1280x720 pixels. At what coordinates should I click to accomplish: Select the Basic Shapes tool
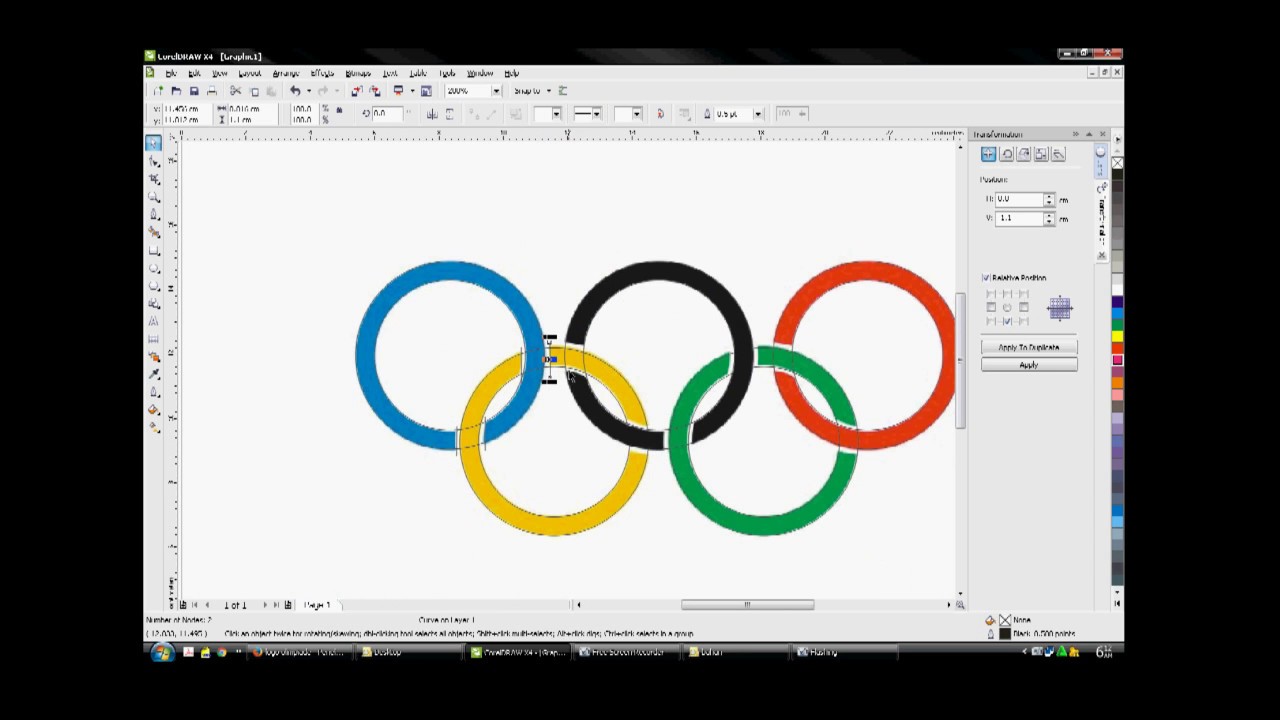coord(153,303)
